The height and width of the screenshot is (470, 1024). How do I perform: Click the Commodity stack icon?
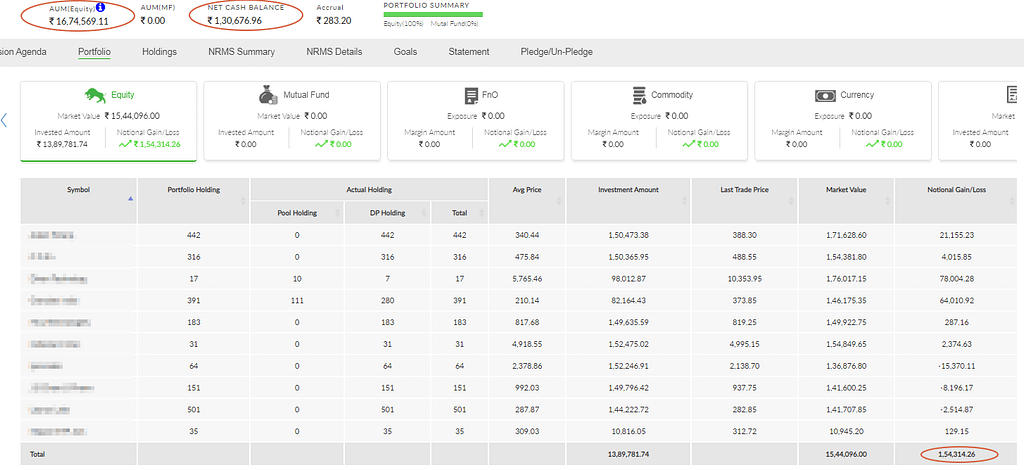pyautogui.click(x=640, y=95)
